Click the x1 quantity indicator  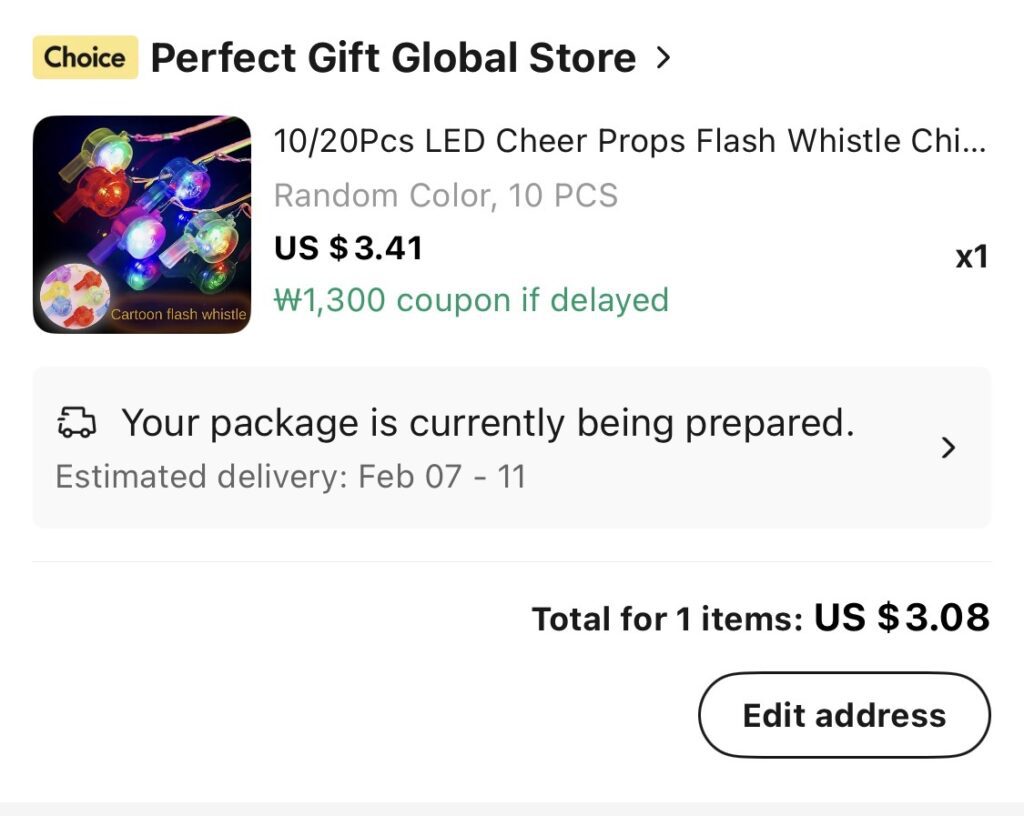971,257
